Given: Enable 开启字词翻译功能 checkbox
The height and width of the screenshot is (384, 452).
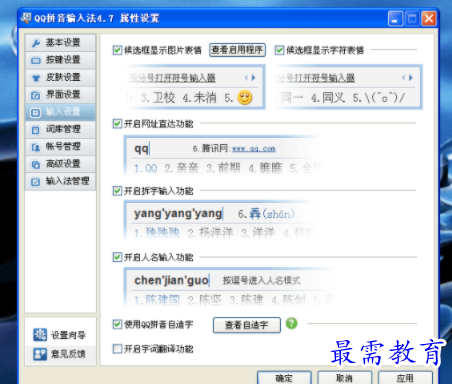Looking at the screenshot, I should [x=117, y=349].
